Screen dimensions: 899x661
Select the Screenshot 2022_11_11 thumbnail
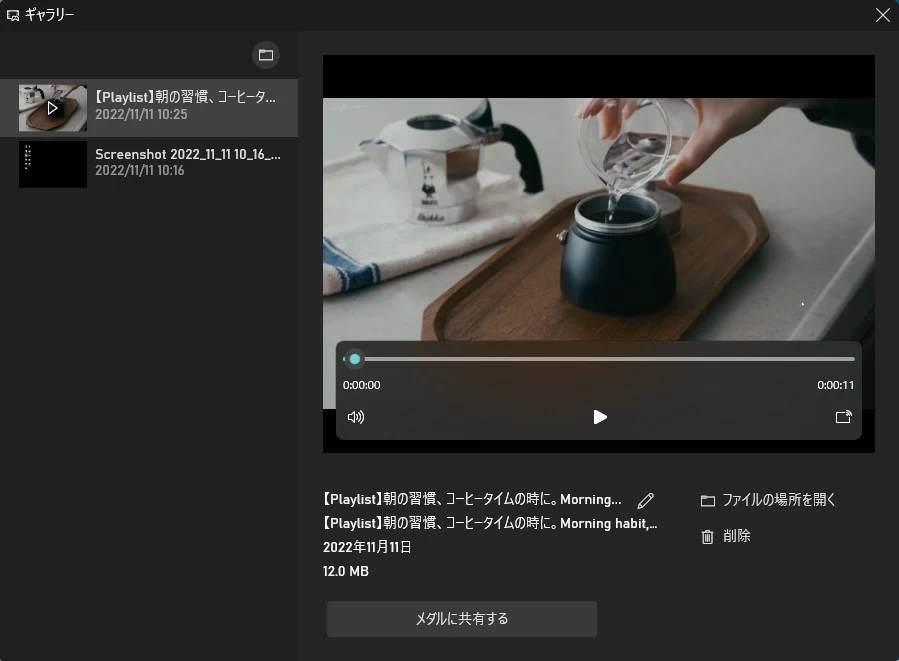(148, 163)
